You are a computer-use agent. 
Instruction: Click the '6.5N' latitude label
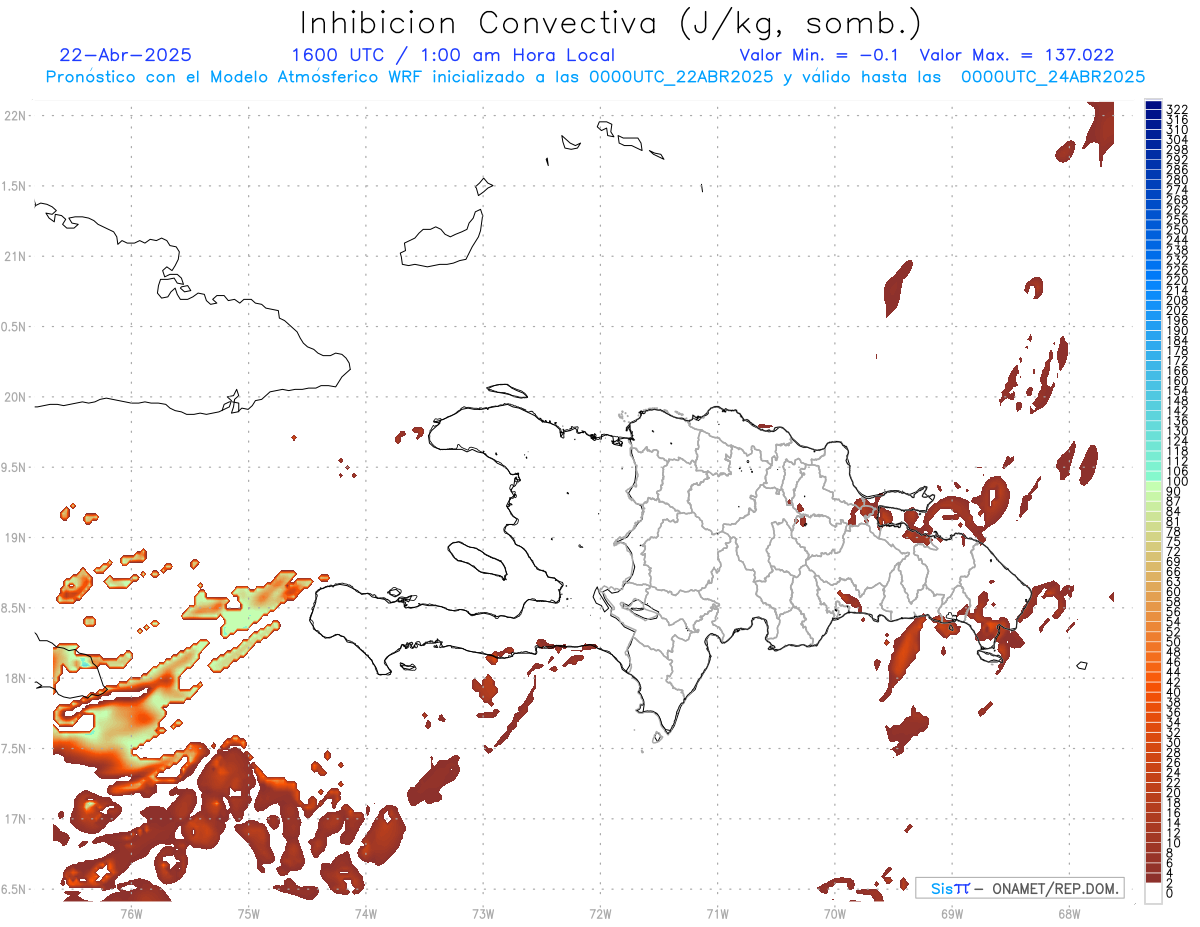(14, 890)
